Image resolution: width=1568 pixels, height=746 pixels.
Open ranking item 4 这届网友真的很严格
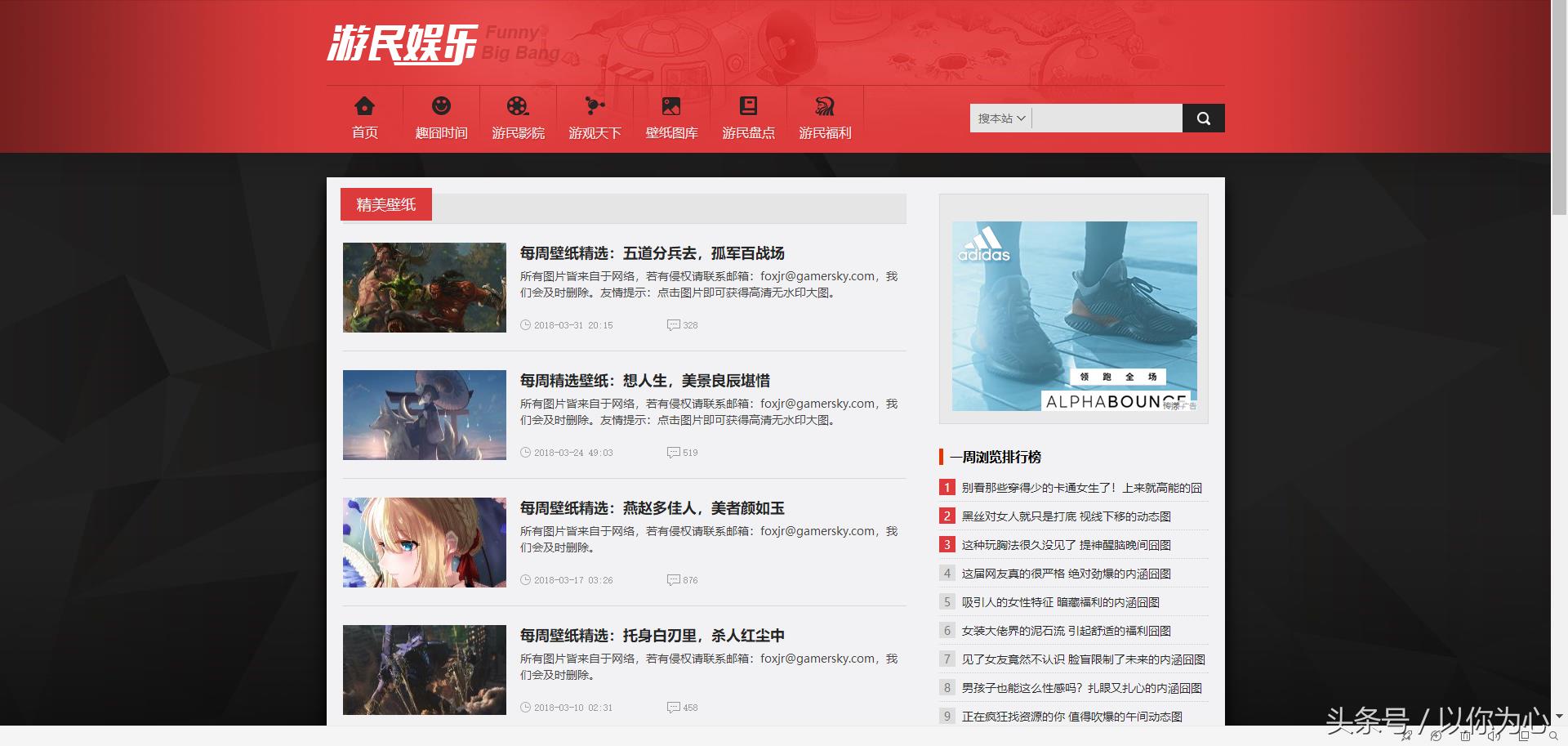(x=1066, y=574)
